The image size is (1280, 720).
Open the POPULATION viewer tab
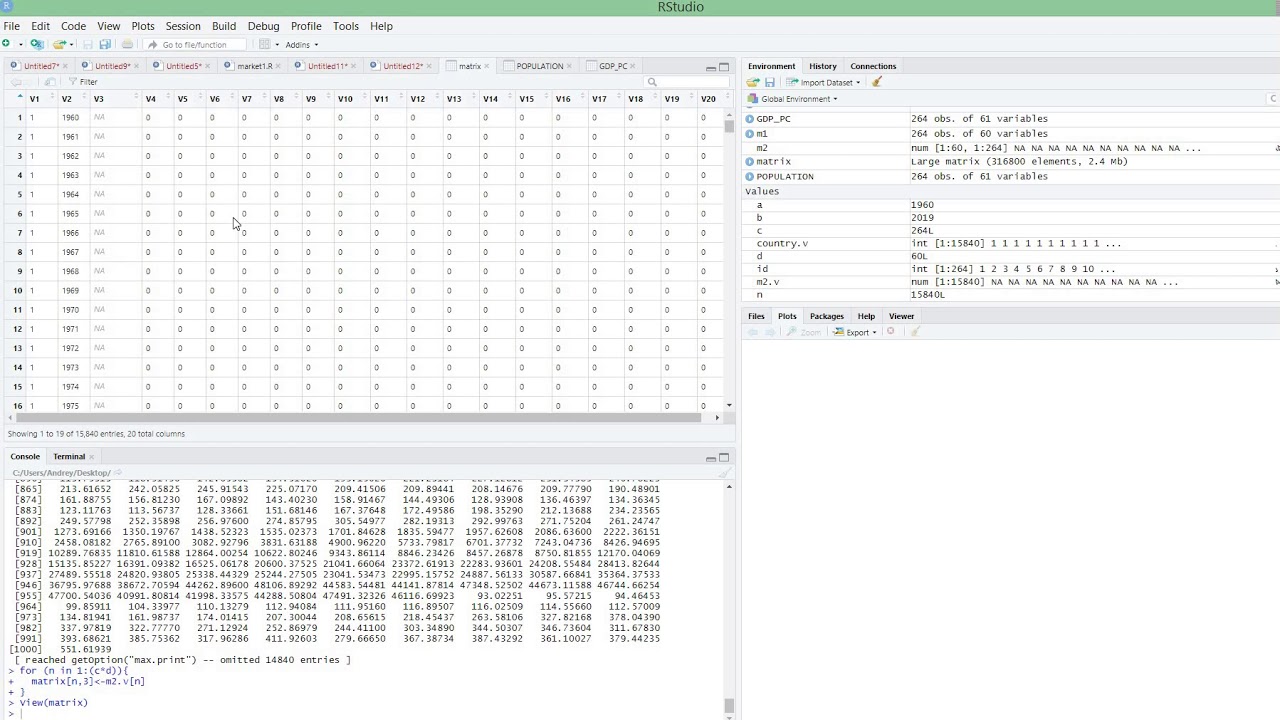pyautogui.click(x=540, y=66)
